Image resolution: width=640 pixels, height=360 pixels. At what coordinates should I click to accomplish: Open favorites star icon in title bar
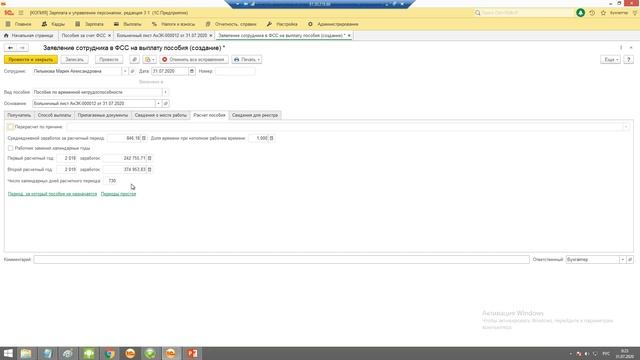pos(603,13)
